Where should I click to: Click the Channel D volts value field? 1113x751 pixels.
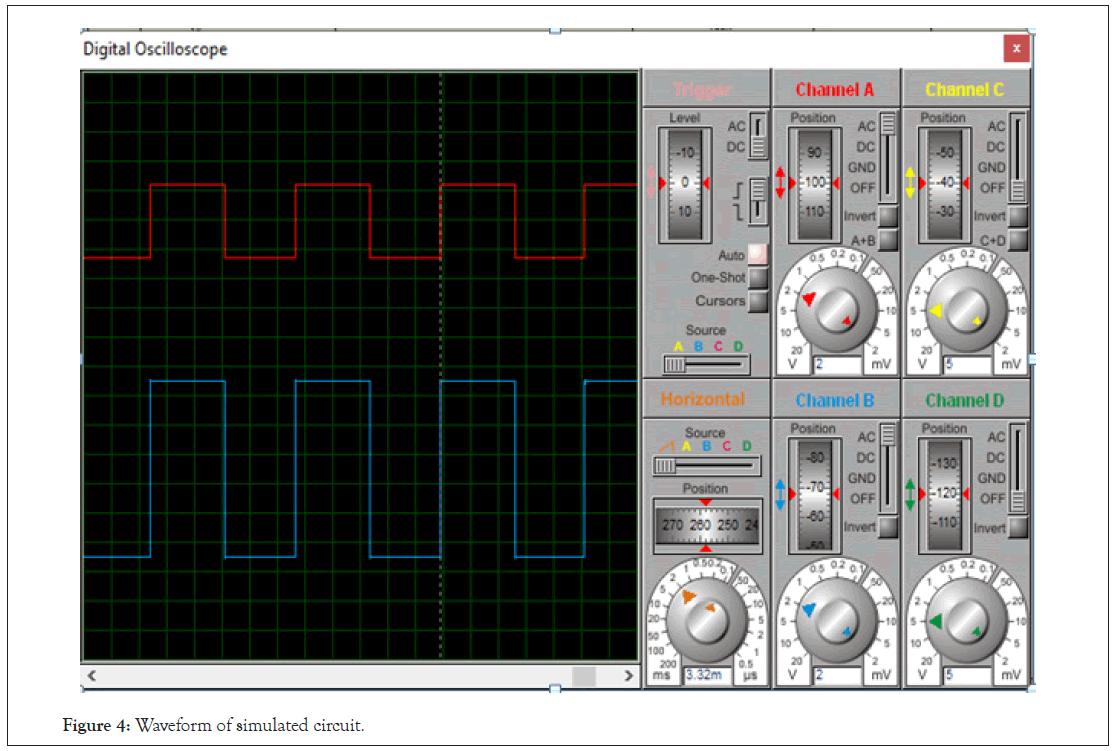click(967, 676)
